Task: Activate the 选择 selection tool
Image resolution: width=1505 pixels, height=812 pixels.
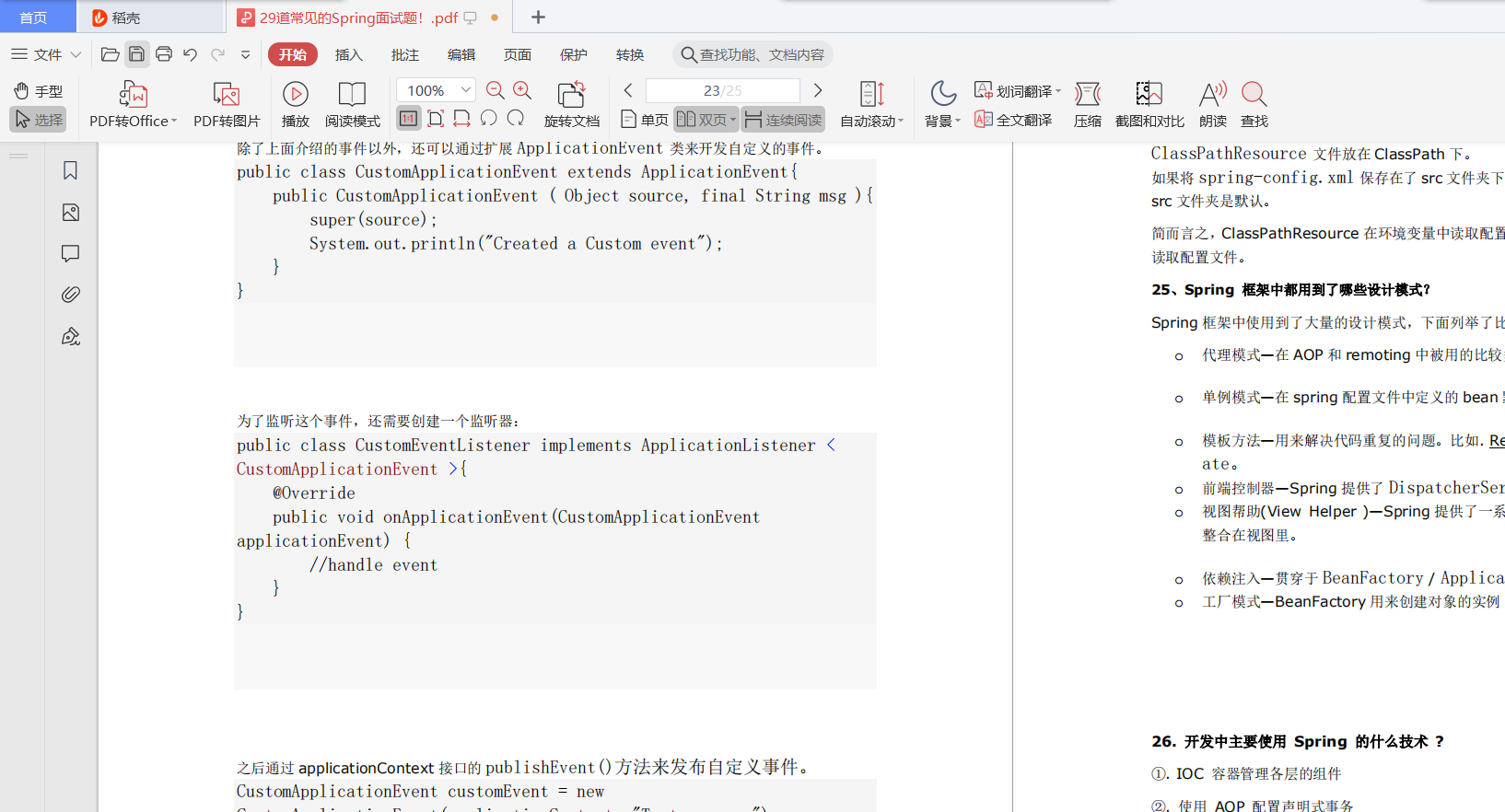Action: coord(38,120)
